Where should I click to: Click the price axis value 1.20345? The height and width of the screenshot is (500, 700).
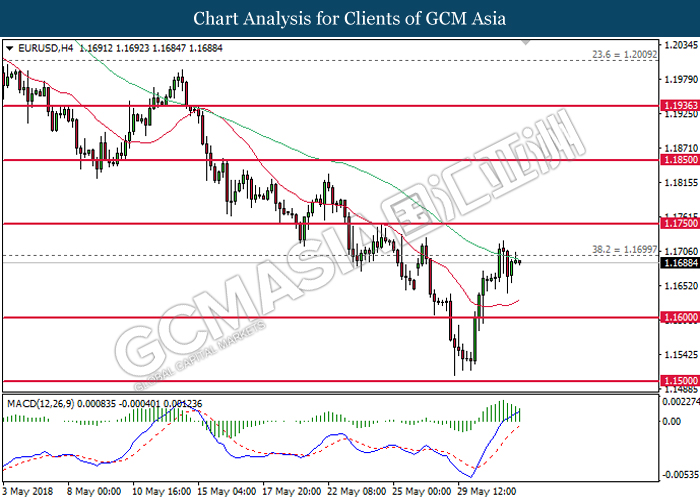(x=681, y=45)
